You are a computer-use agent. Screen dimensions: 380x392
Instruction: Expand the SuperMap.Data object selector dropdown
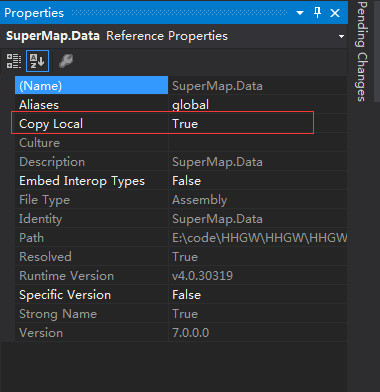[x=341, y=36]
